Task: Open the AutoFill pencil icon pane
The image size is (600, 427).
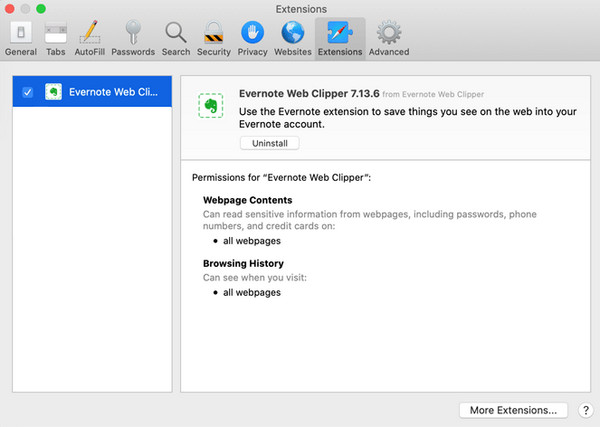Action: tap(90, 38)
